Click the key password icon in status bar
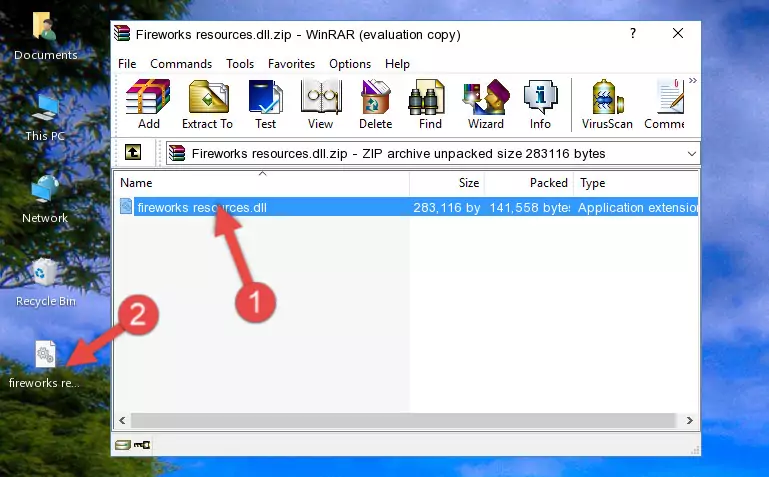Viewport: 769px width, 477px height. point(142,445)
